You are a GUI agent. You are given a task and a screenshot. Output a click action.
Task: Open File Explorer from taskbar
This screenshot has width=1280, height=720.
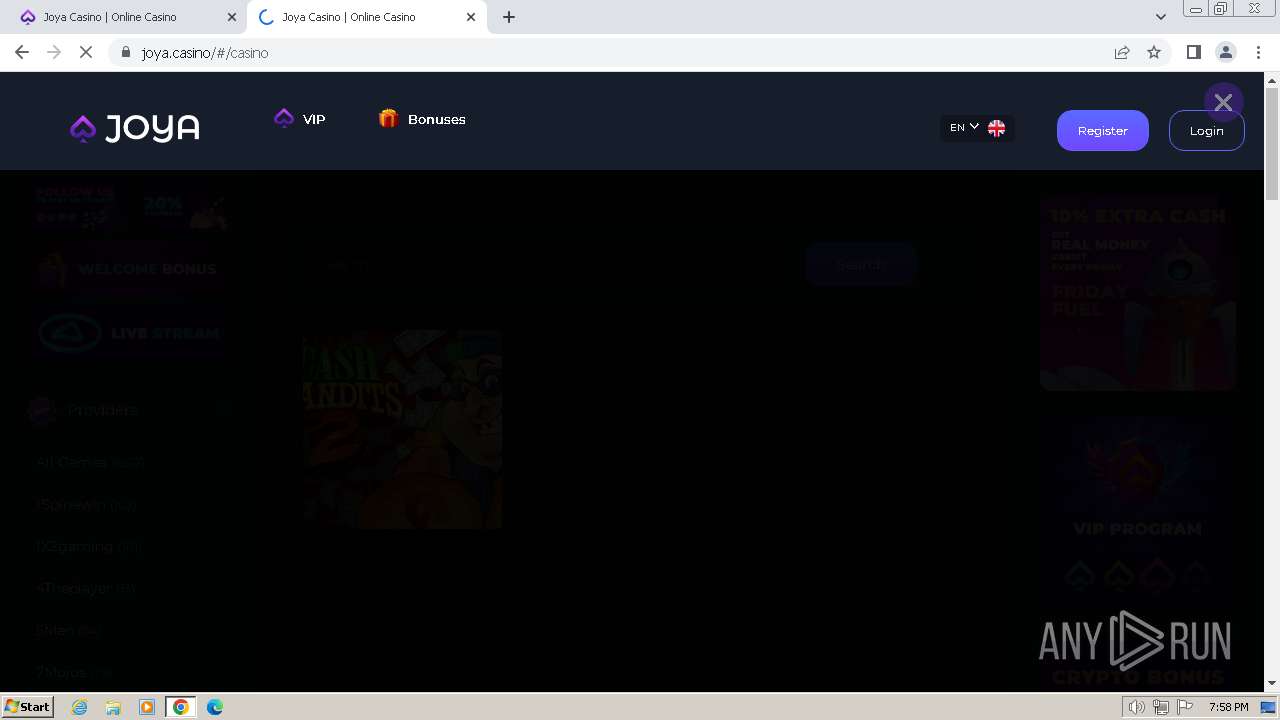[113, 707]
